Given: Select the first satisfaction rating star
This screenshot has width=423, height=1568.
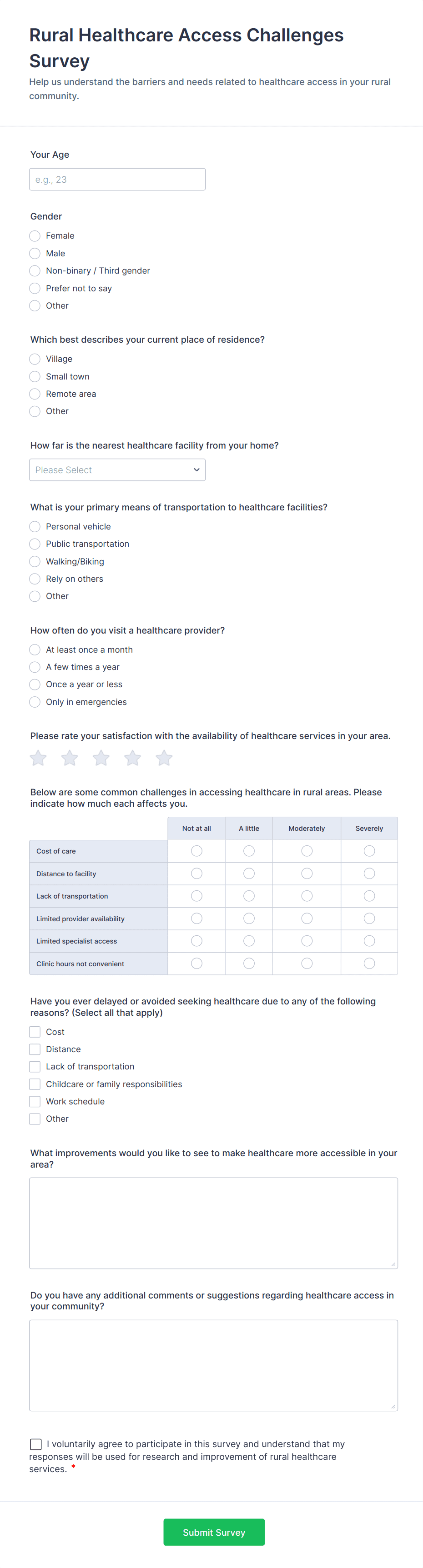Looking at the screenshot, I should [x=38, y=759].
